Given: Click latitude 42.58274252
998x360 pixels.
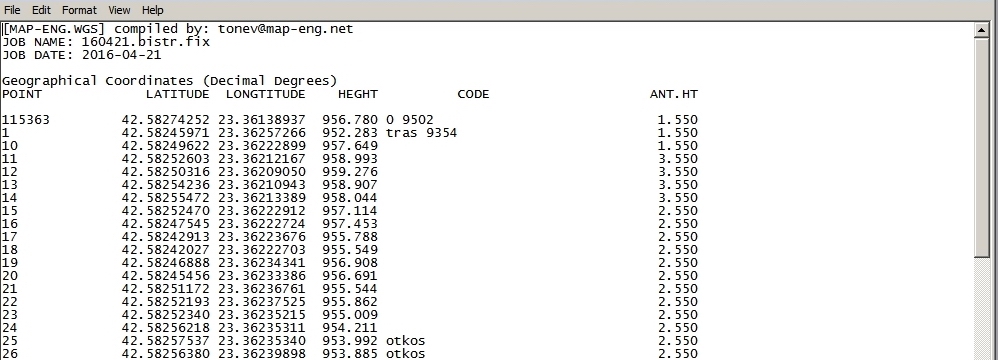Looking at the screenshot, I should [x=165, y=120].
